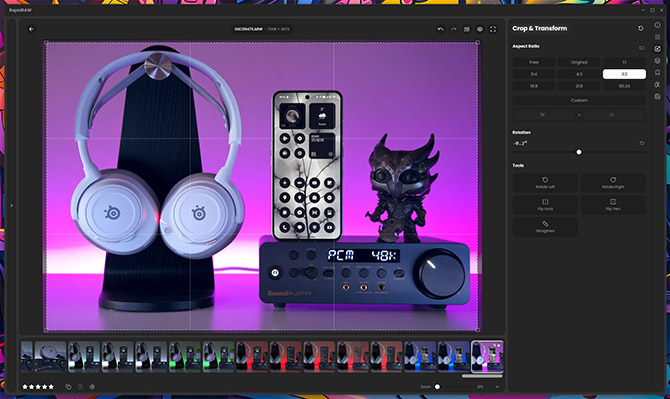The height and width of the screenshot is (399, 670).
Task: Choose the 16:9 aspect ratio
Action: tap(534, 86)
